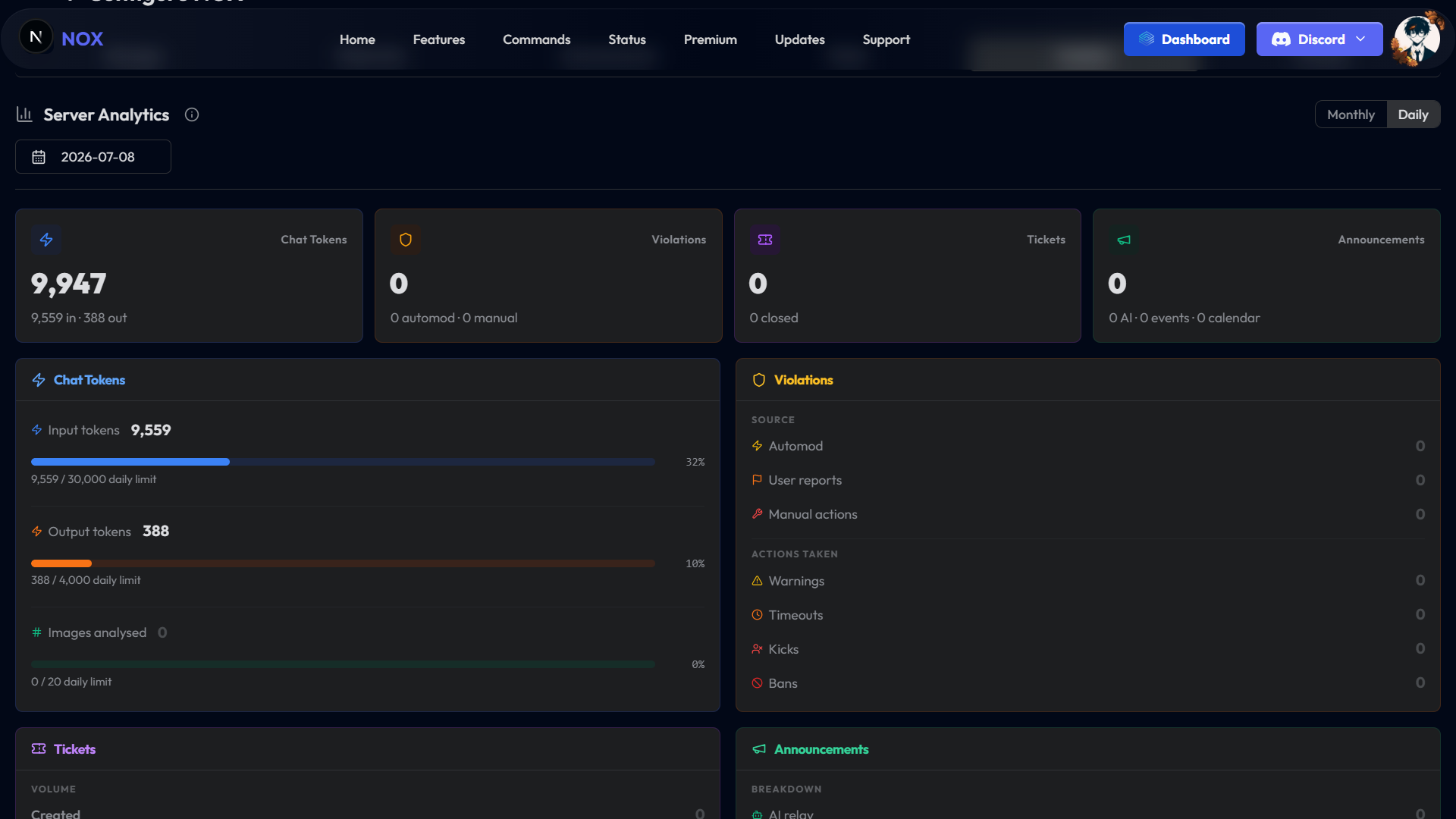Click the lightning icon on the Chat Tokens card
The height and width of the screenshot is (819, 1456).
[46, 240]
